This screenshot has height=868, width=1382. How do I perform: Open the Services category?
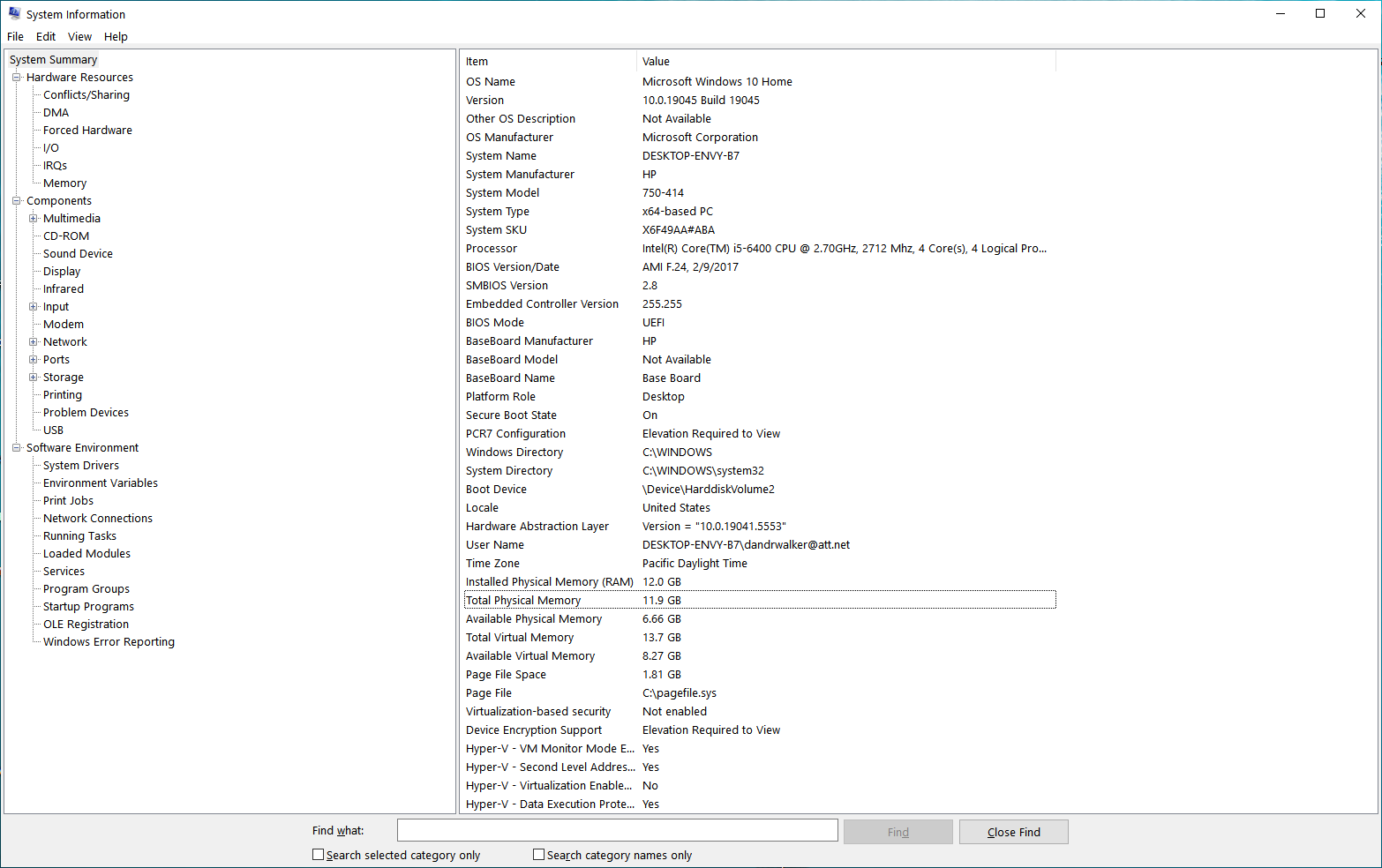point(64,572)
